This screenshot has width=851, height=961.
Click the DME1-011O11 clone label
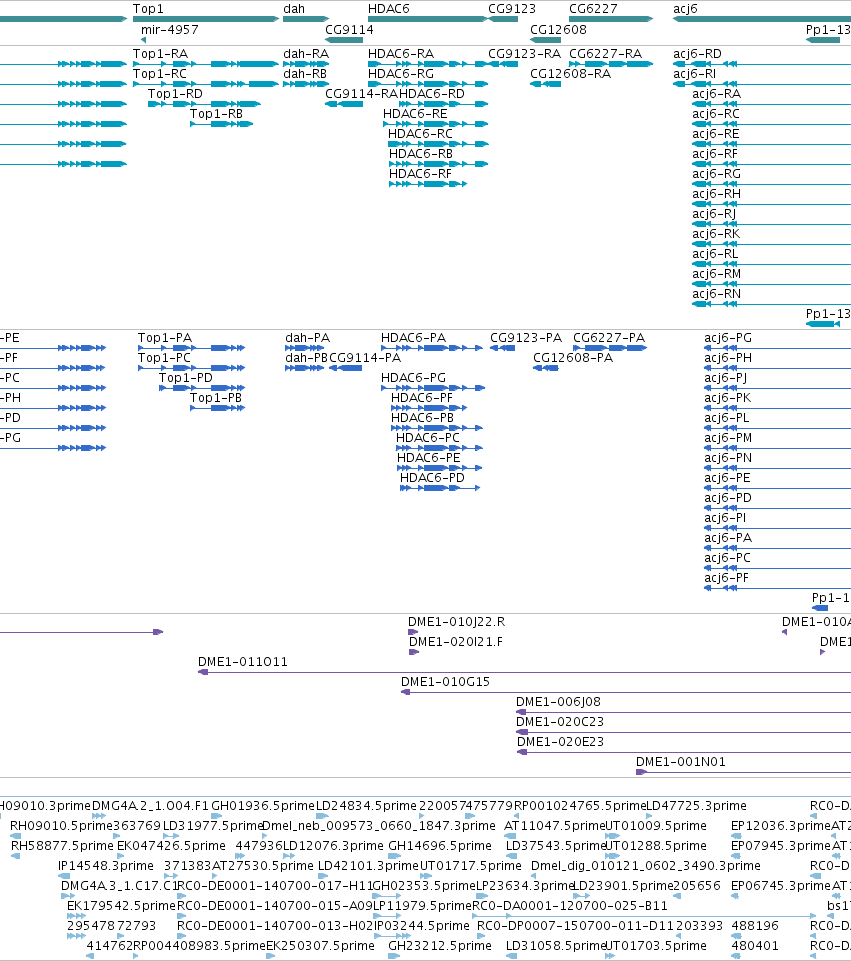[243, 662]
